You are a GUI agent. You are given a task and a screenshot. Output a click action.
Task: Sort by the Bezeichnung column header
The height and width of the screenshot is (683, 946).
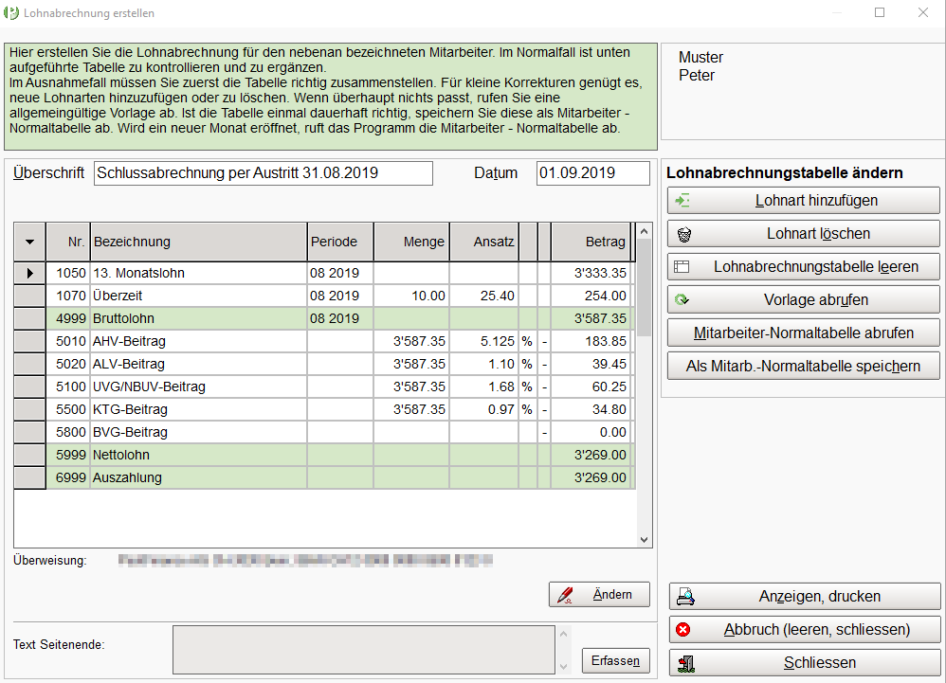tap(197, 242)
